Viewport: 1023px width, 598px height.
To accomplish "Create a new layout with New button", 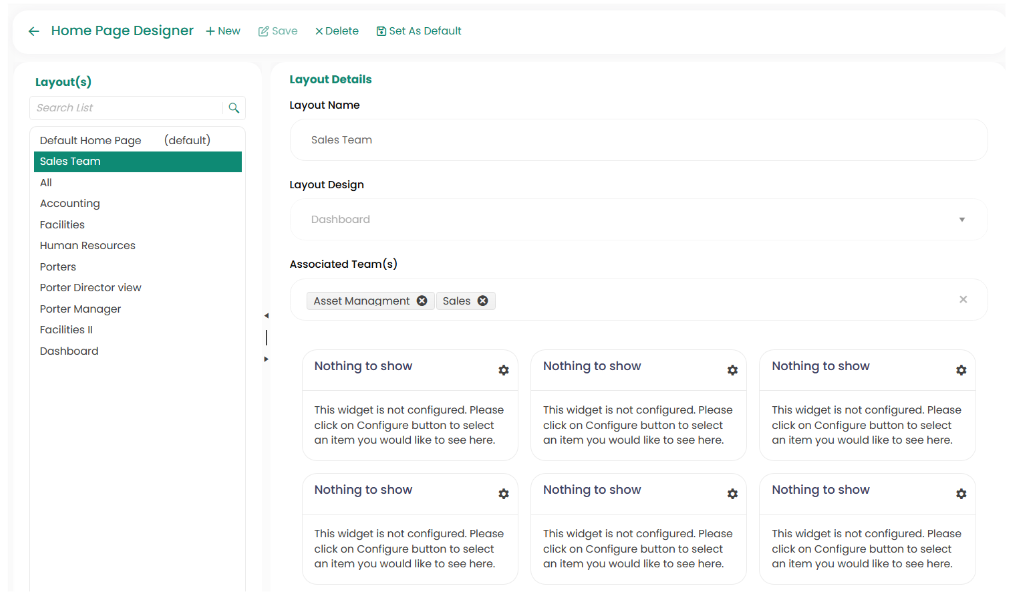I will [223, 31].
